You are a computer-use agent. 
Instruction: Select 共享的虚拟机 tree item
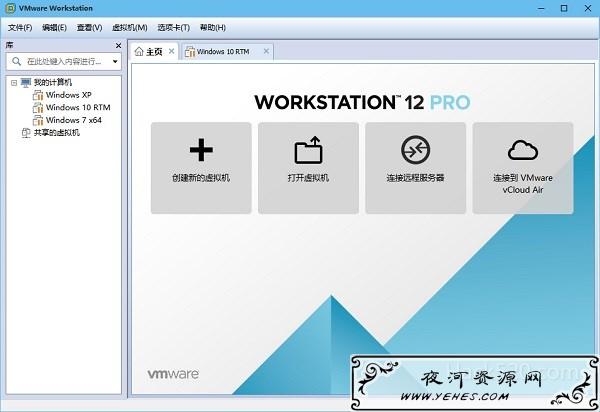tap(57, 133)
